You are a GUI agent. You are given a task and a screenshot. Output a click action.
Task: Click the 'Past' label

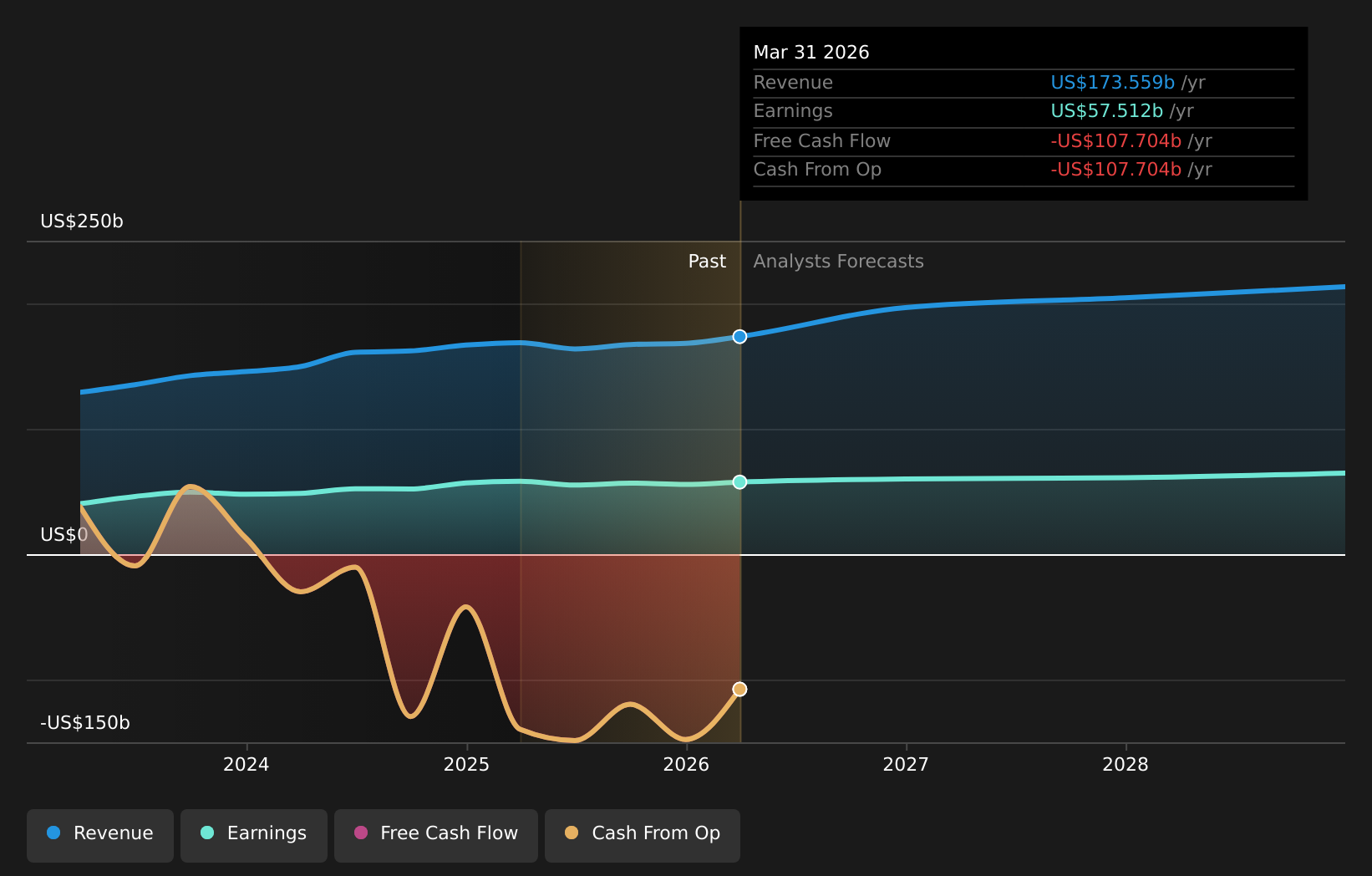point(707,262)
